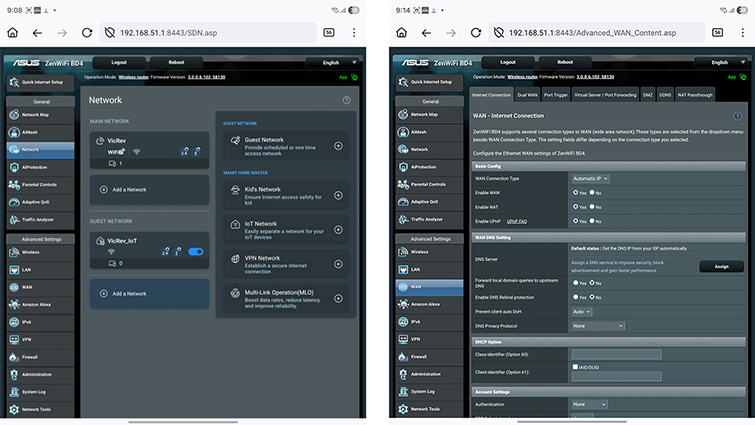755x425 pixels.
Task: Switch to the Dual WAN tab
Action: coord(527,95)
